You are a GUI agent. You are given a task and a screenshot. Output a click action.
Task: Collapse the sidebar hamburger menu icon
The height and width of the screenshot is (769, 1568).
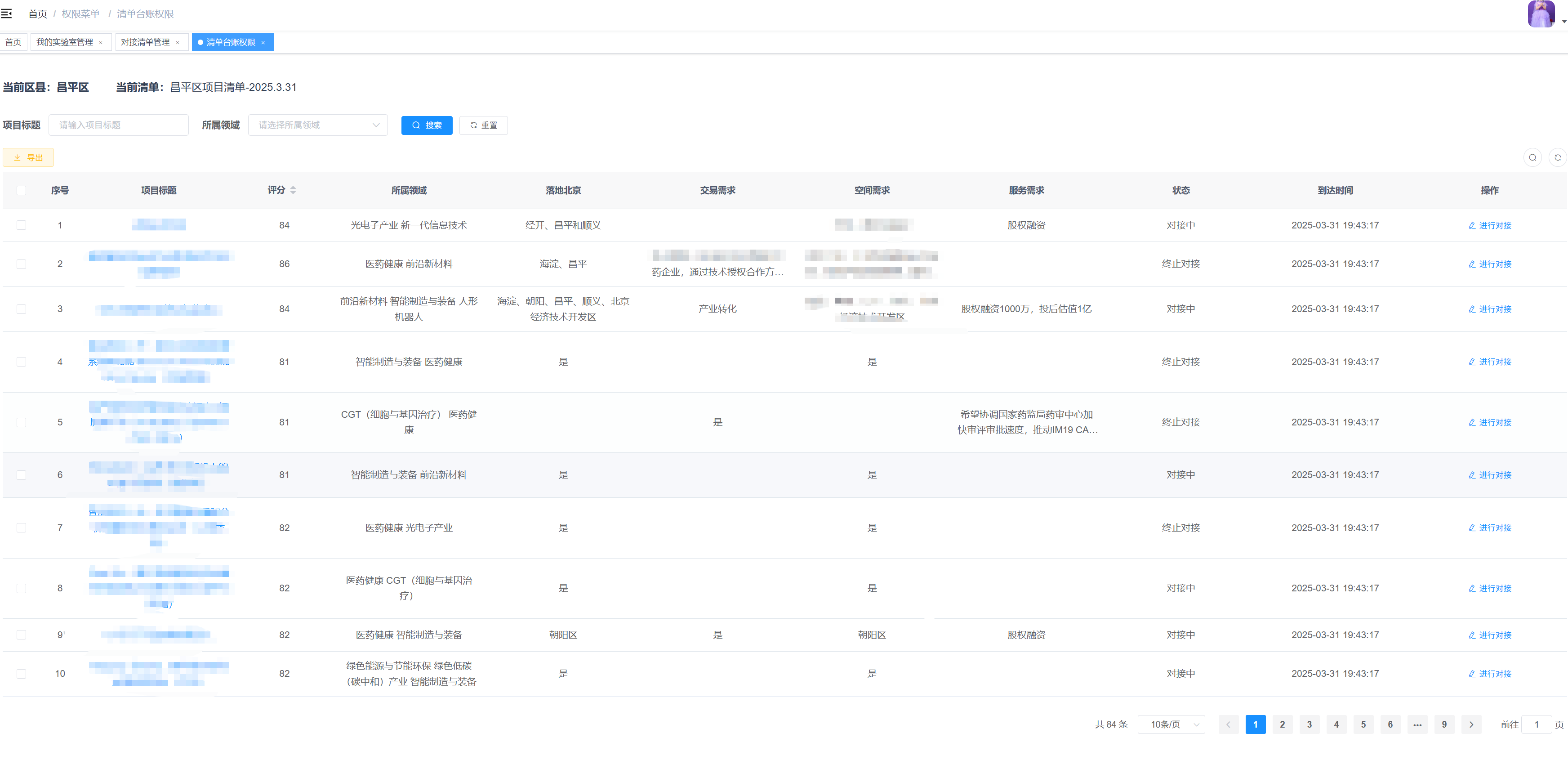click(x=7, y=13)
